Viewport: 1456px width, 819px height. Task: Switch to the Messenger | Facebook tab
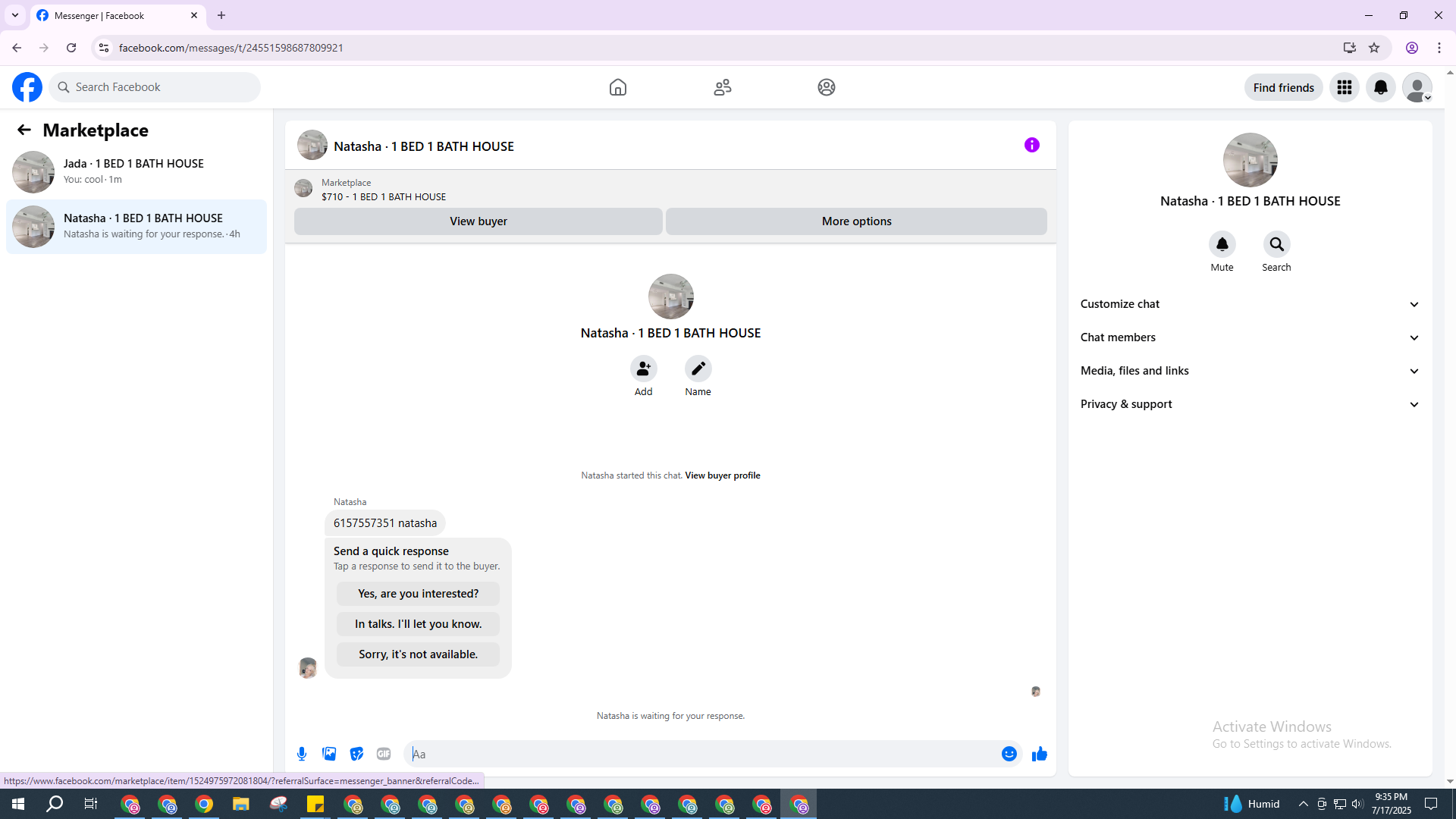[x=118, y=15]
